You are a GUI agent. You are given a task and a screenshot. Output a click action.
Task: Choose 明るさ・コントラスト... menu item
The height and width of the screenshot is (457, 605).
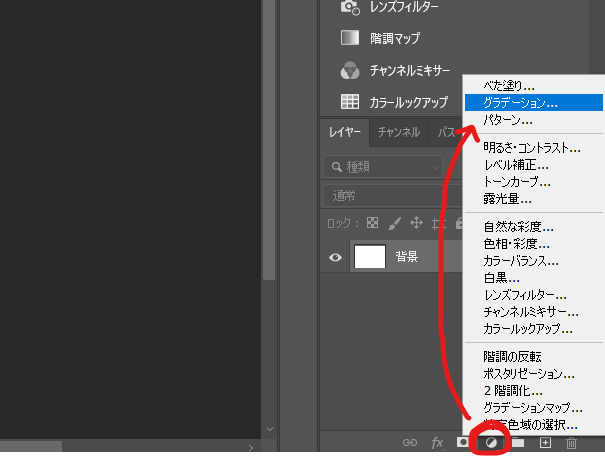(534, 148)
